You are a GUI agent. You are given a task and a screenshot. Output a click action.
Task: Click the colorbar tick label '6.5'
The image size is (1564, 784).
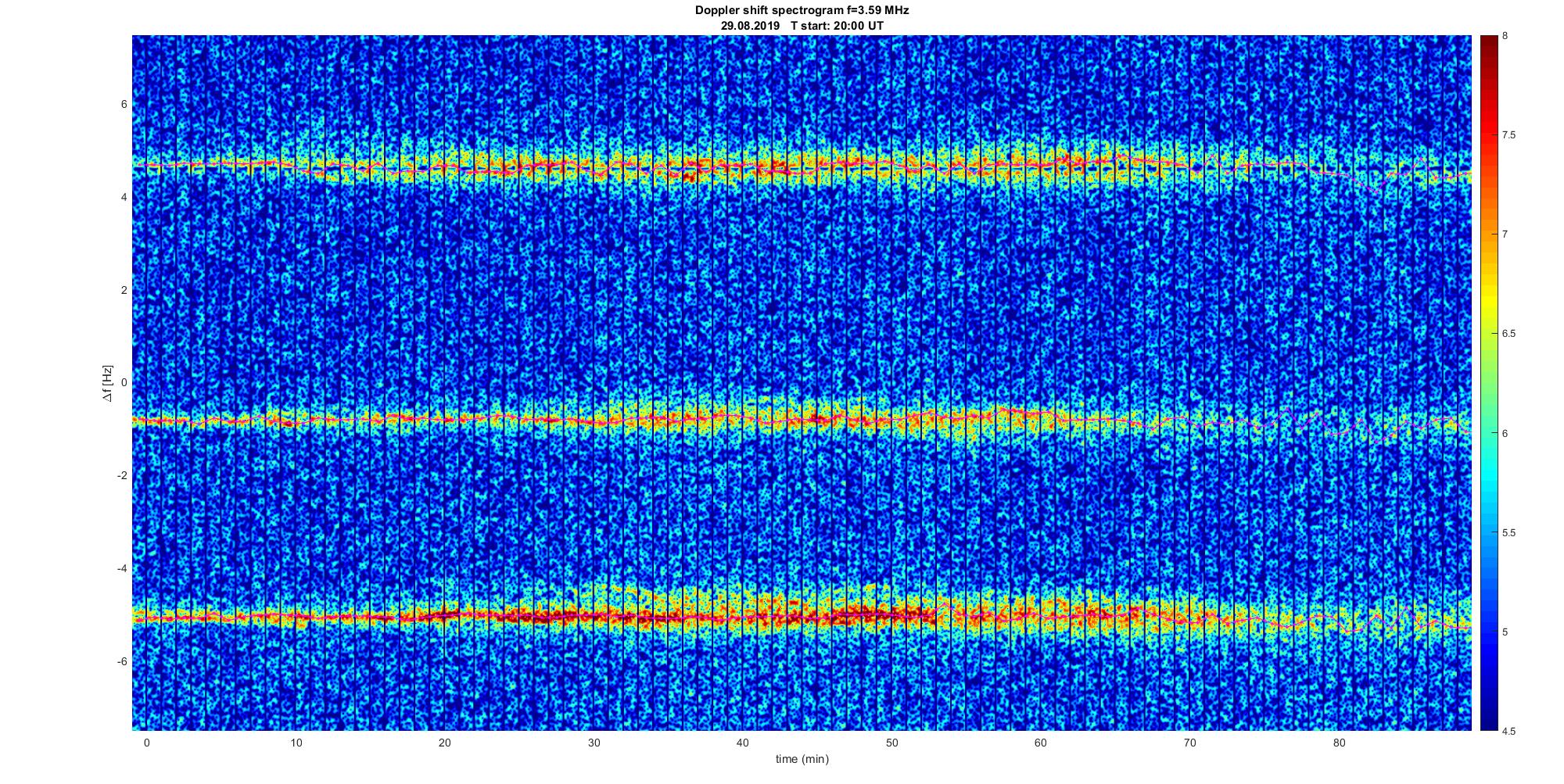pos(1508,334)
